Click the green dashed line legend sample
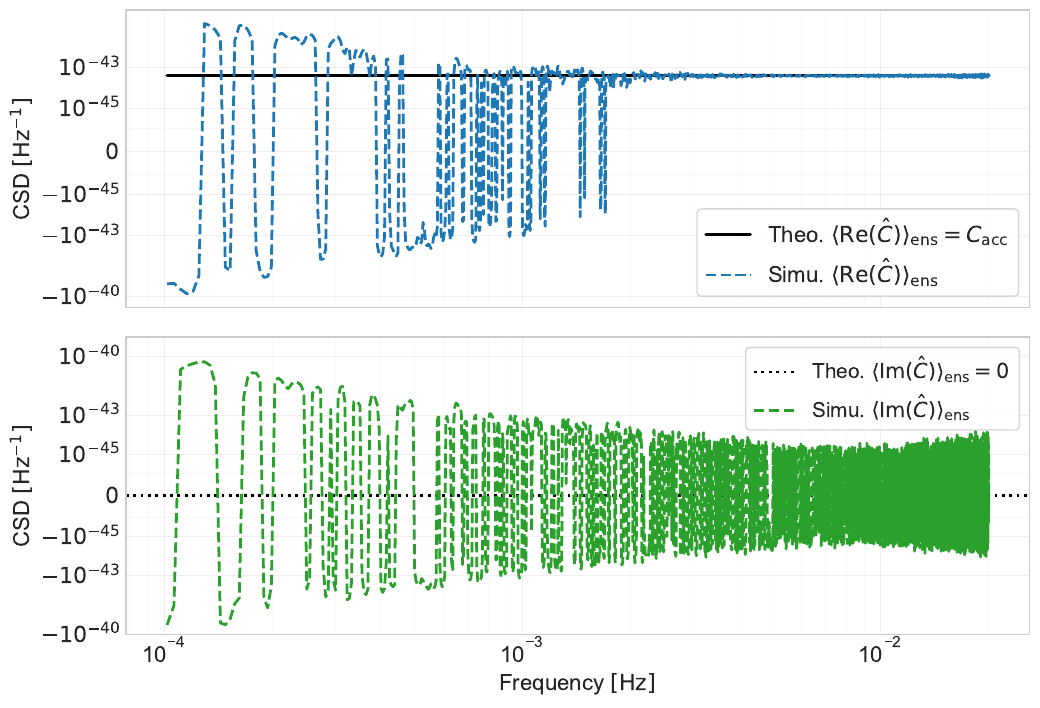 point(774,410)
